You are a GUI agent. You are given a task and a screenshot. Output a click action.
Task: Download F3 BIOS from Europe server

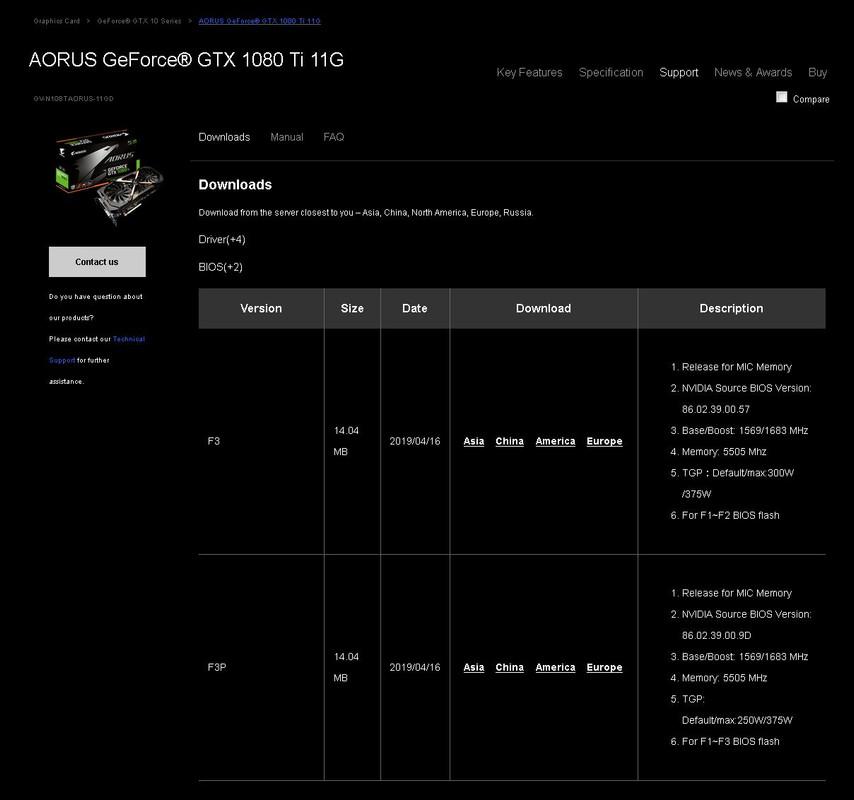[604, 441]
